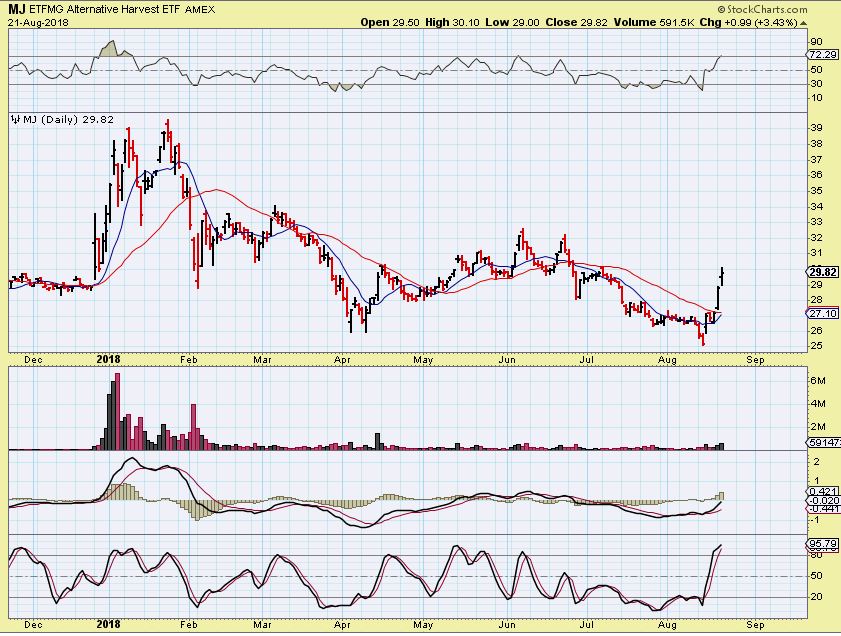Click the 'Volume 591.5K' value

pyautogui.click(x=654, y=23)
